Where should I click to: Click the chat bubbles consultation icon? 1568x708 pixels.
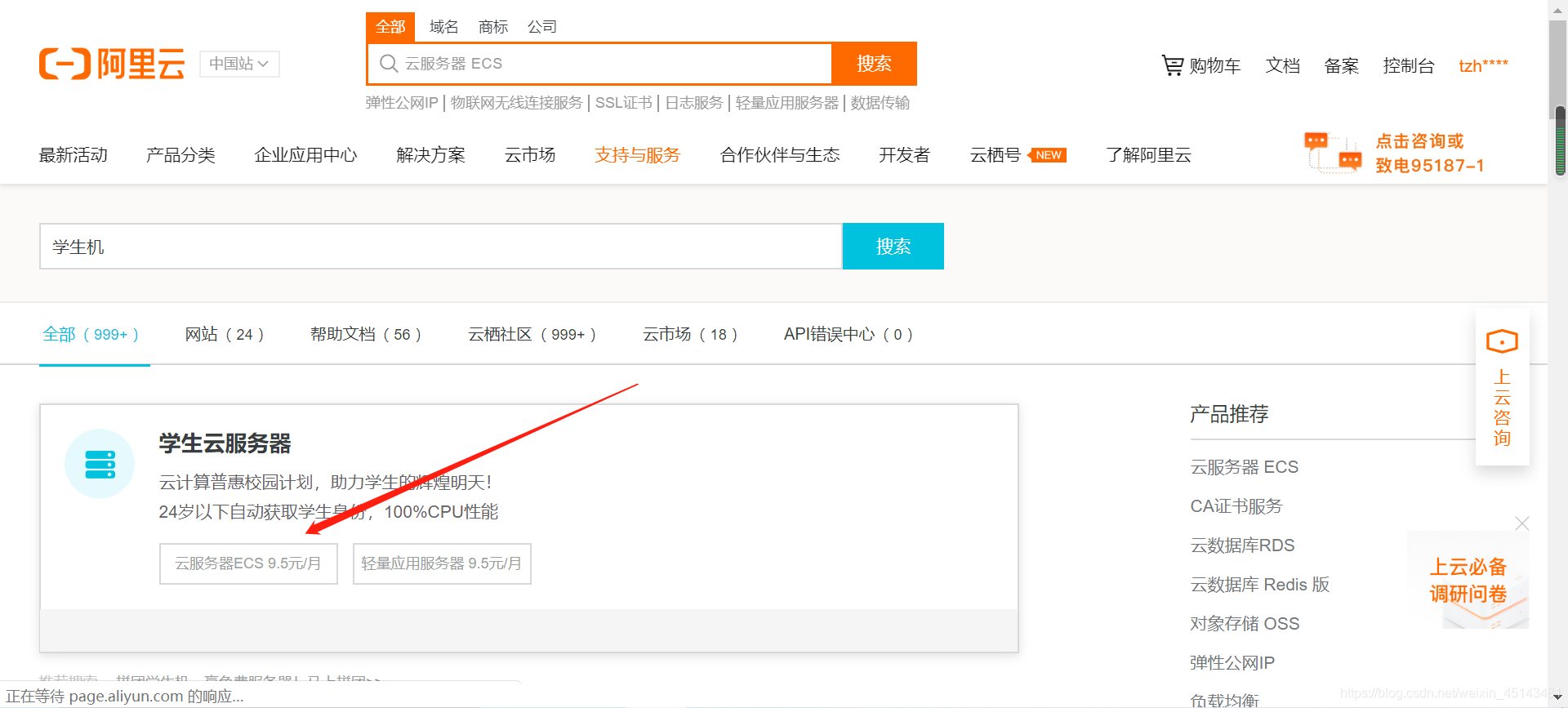(1333, 152)
